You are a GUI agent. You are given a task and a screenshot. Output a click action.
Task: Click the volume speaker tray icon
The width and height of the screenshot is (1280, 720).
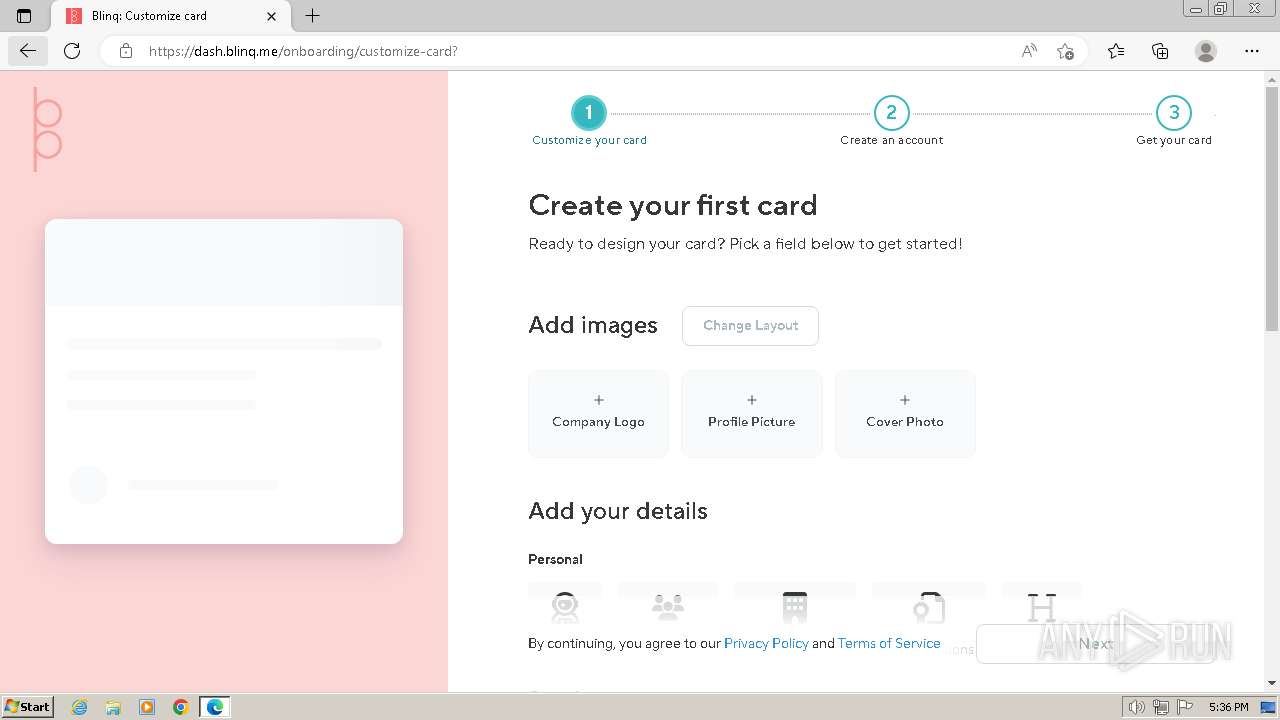coord(1137,707)
